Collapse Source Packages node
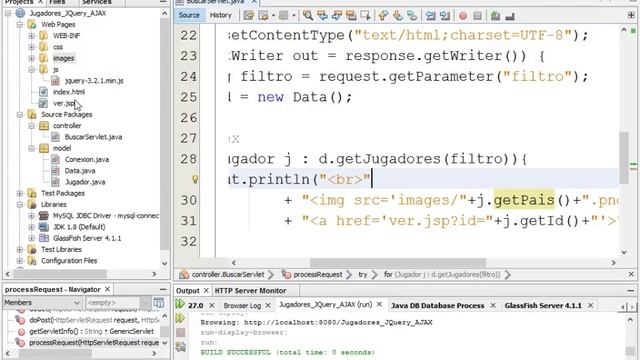The width and height of the screenshot is (640, 360). (x=20, y=115)
